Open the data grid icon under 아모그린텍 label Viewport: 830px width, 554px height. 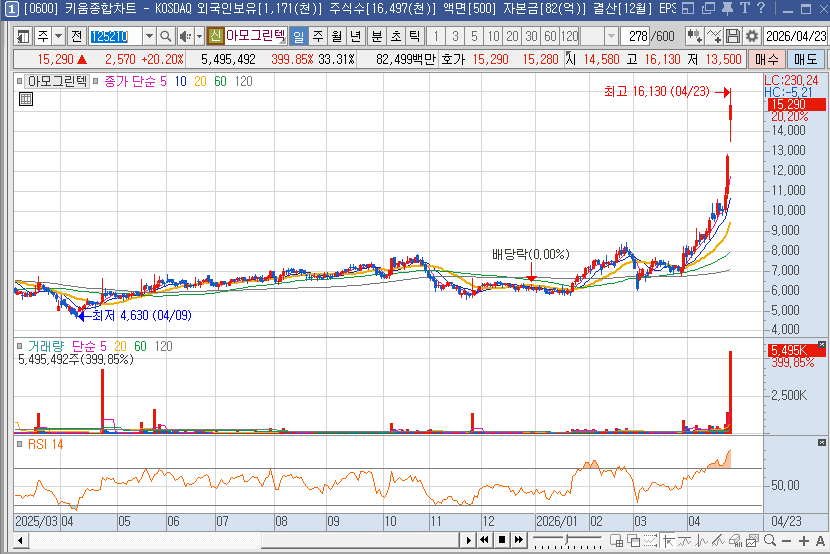(25, 99)
